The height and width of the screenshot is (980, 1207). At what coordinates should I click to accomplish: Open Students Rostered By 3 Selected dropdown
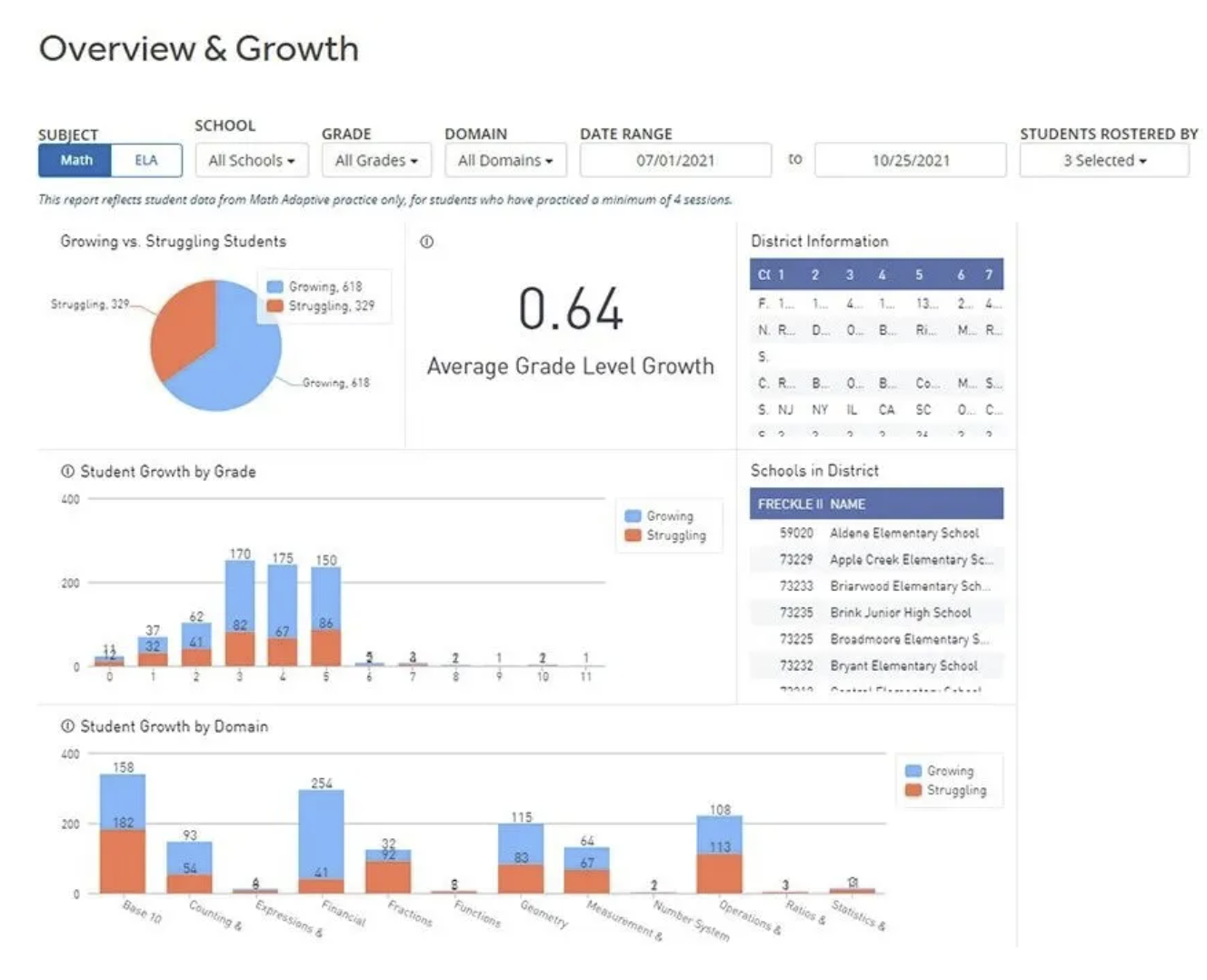[x=1104, y=161]
